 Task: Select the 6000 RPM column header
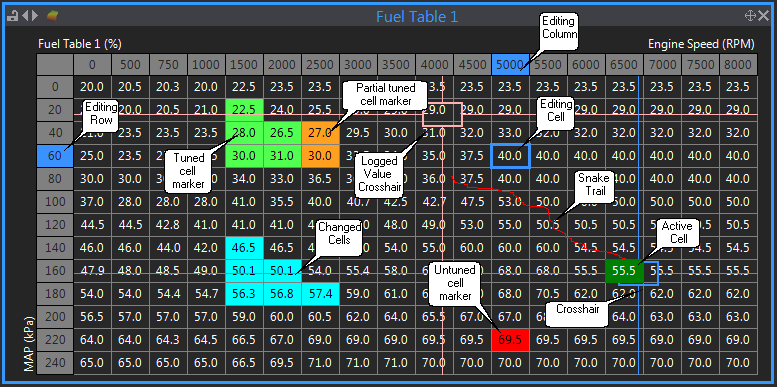point(586,65)
